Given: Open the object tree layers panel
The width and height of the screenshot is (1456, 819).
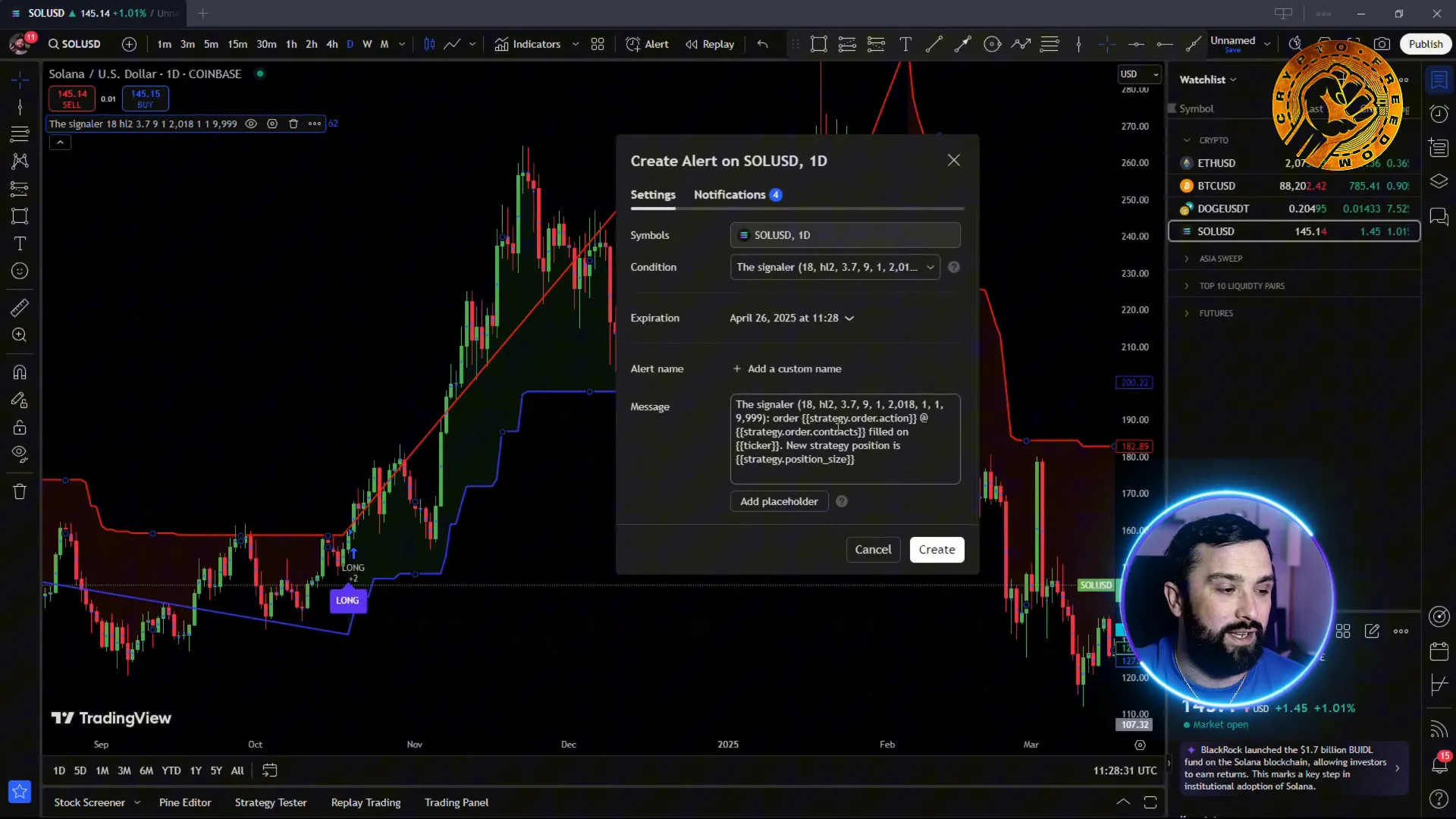Looking at the screenshot, I should click(x=1439, y=182).
